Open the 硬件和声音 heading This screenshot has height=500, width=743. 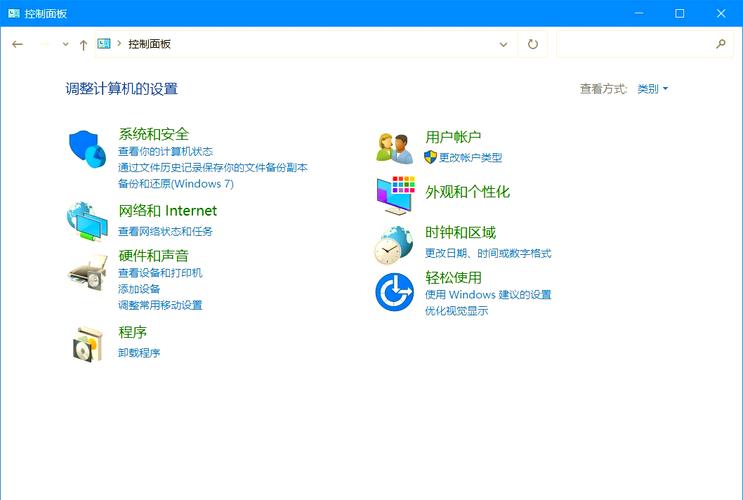point(154,255)
